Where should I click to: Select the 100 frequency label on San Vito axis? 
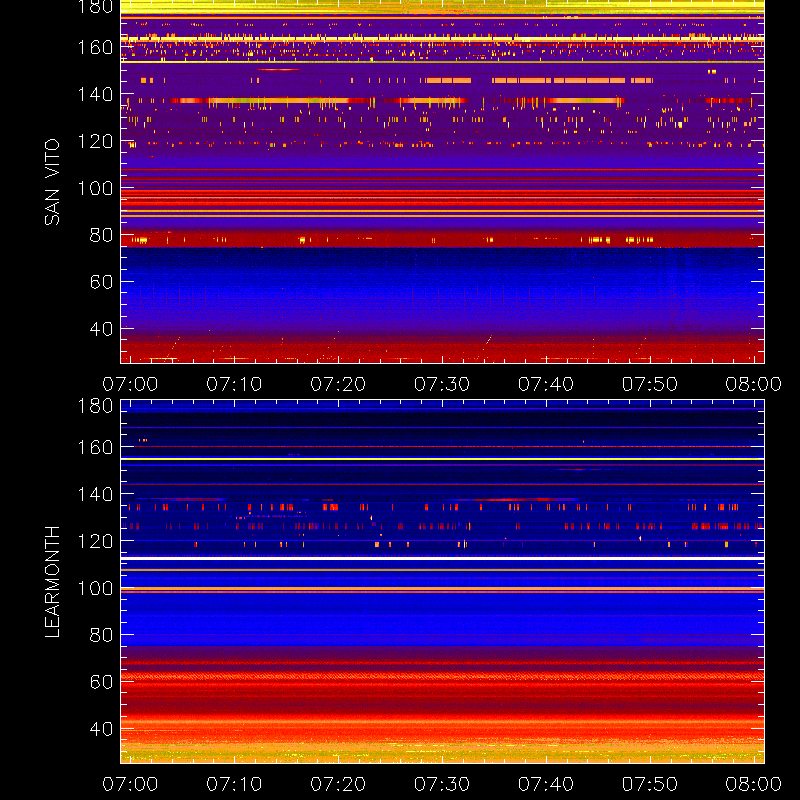[95, 188]
